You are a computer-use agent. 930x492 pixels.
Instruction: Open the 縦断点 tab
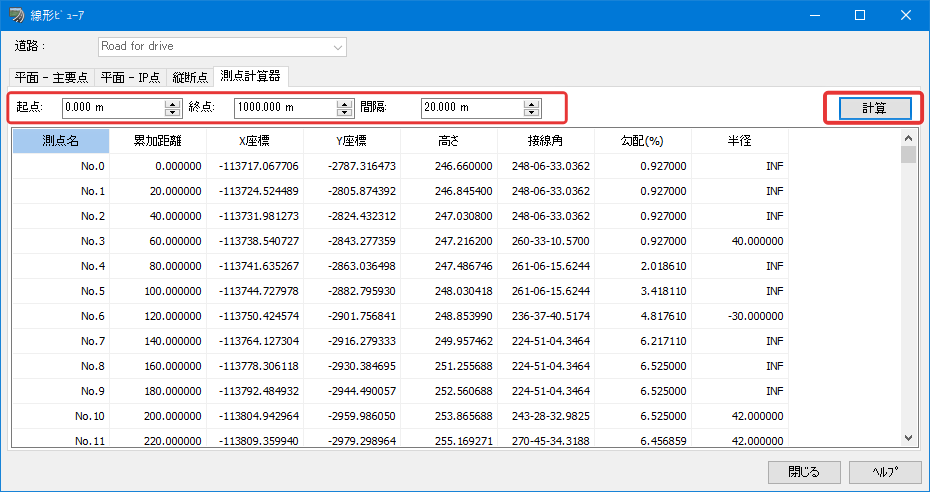[190, 77]
